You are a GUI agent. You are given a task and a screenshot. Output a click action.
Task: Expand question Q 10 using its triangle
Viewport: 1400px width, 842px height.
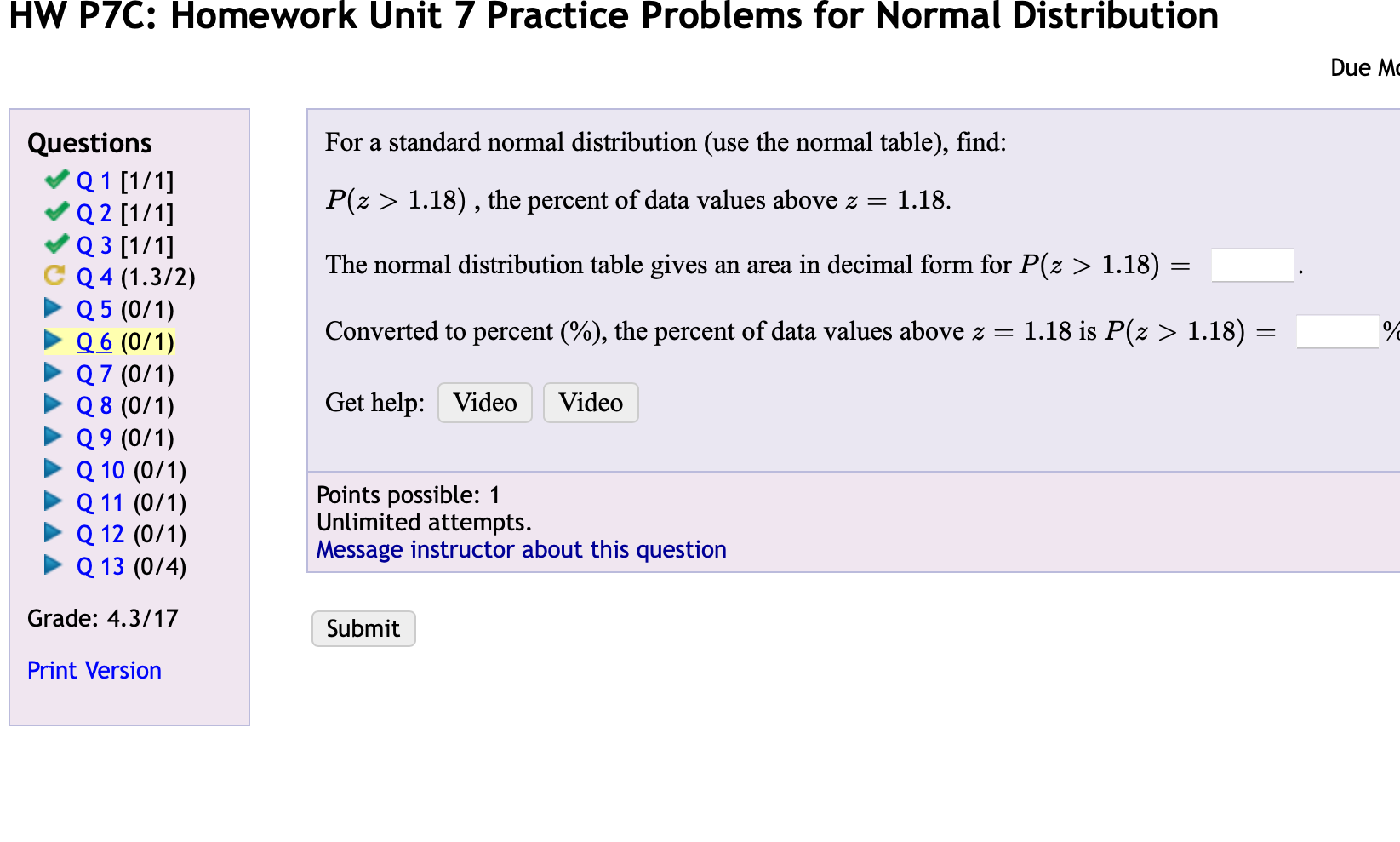53,468
